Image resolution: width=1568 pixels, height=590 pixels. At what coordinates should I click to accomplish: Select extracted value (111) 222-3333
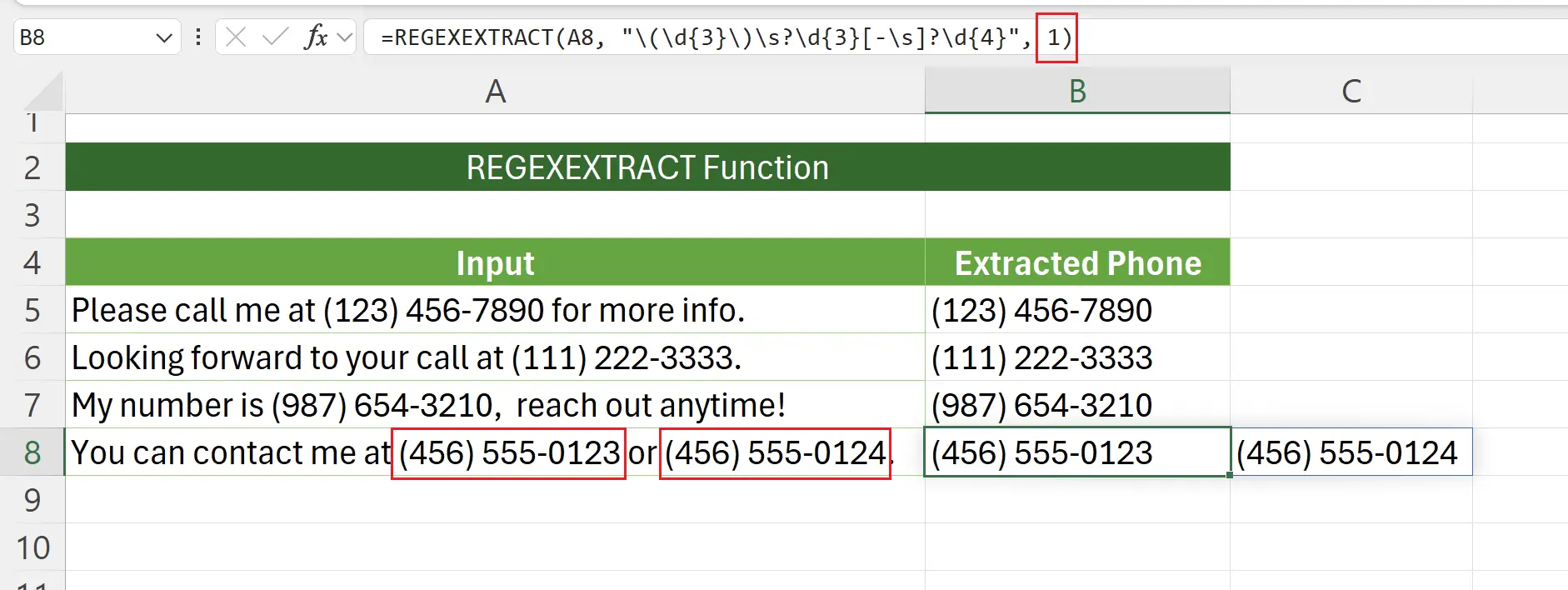tap(1077, 357)
